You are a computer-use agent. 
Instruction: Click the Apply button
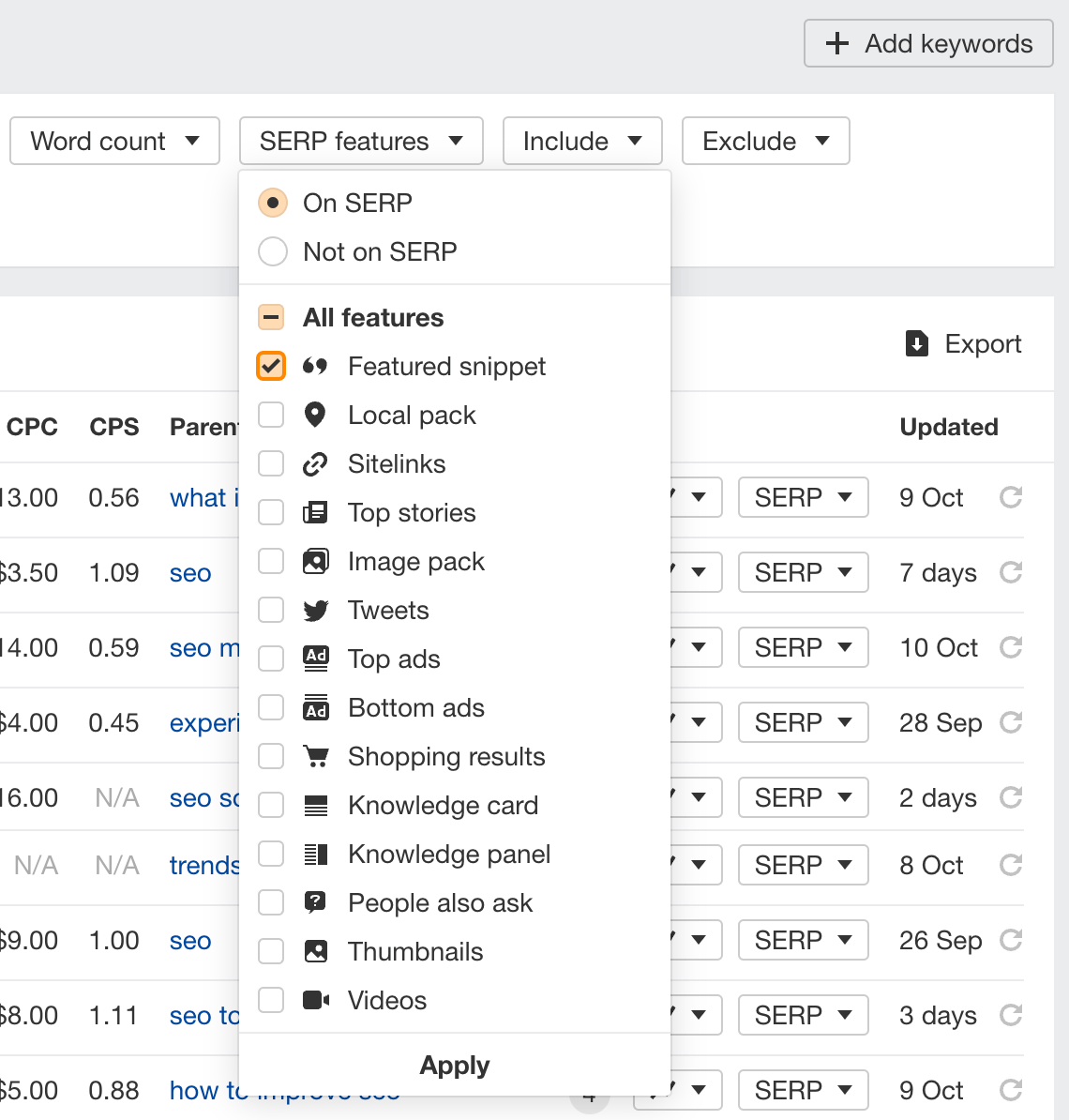click(x=454, y=1066)
